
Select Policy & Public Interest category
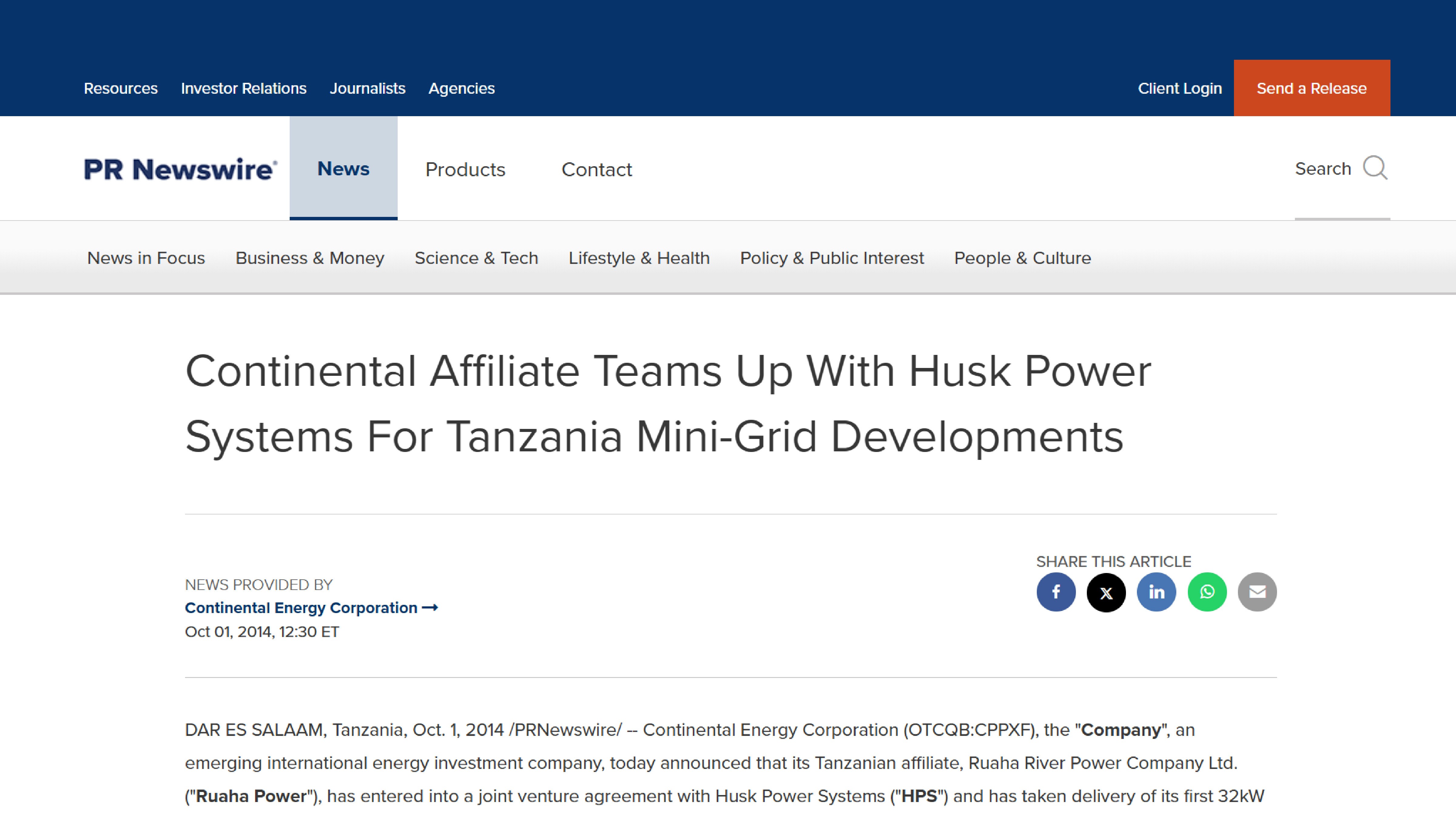pyautogui.click(x=832, y=258)
